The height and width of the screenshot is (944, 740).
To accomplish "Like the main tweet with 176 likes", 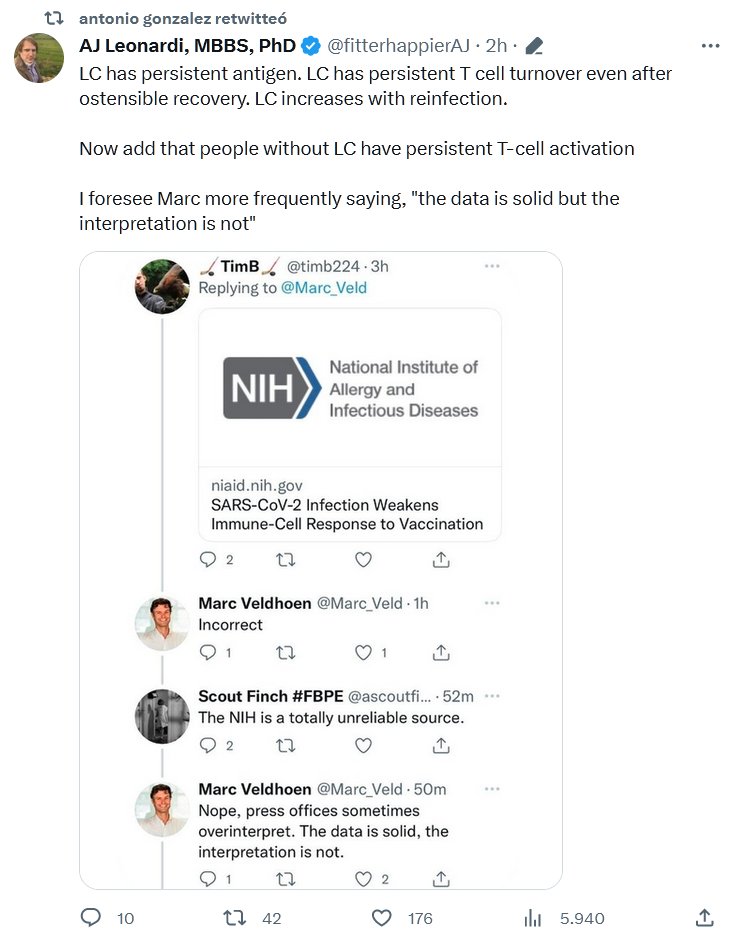I will [x=381, y=917].
